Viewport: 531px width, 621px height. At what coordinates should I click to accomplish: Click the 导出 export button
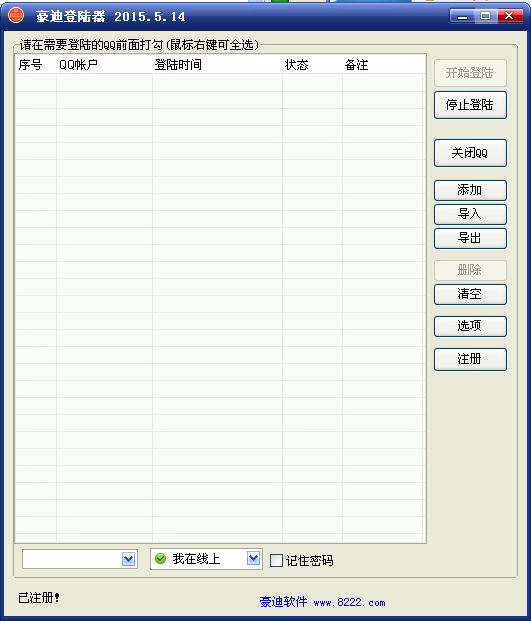tap(470, 238)
